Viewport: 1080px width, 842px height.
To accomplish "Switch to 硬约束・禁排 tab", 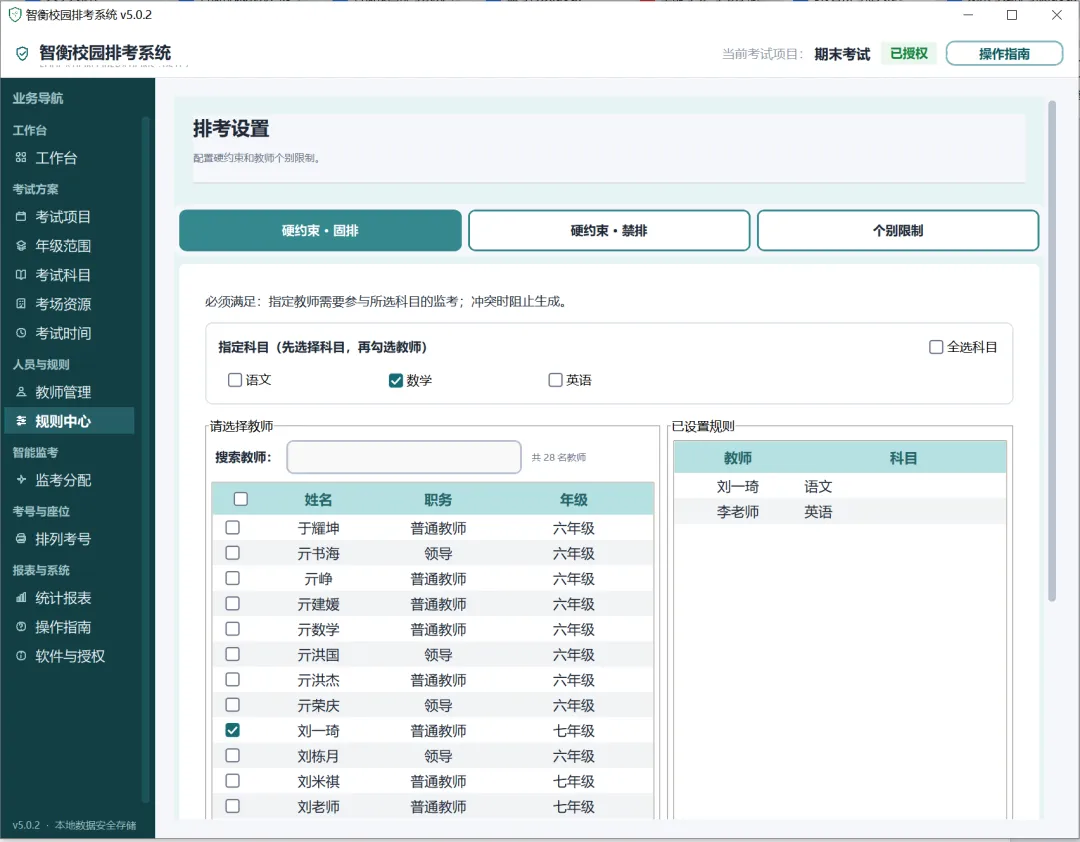I will tap(609, 230).
